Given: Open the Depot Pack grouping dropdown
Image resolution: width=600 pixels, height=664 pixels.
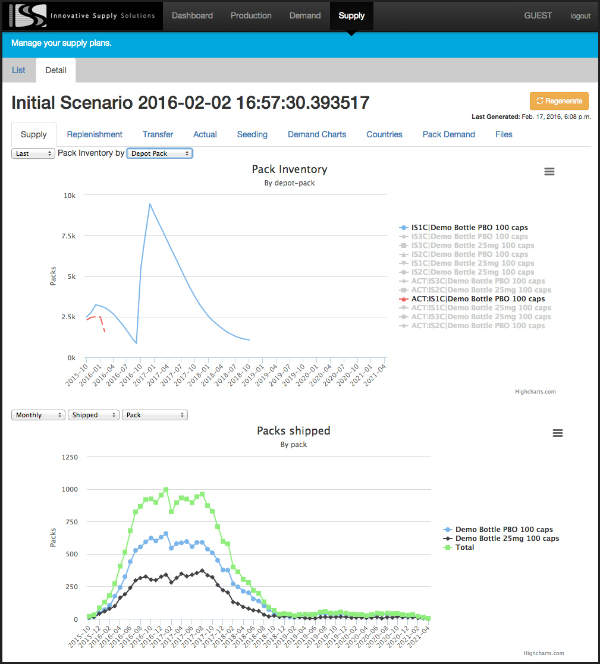Looking at the screenshot, I should pyautogui.click(x=160, y=154).
